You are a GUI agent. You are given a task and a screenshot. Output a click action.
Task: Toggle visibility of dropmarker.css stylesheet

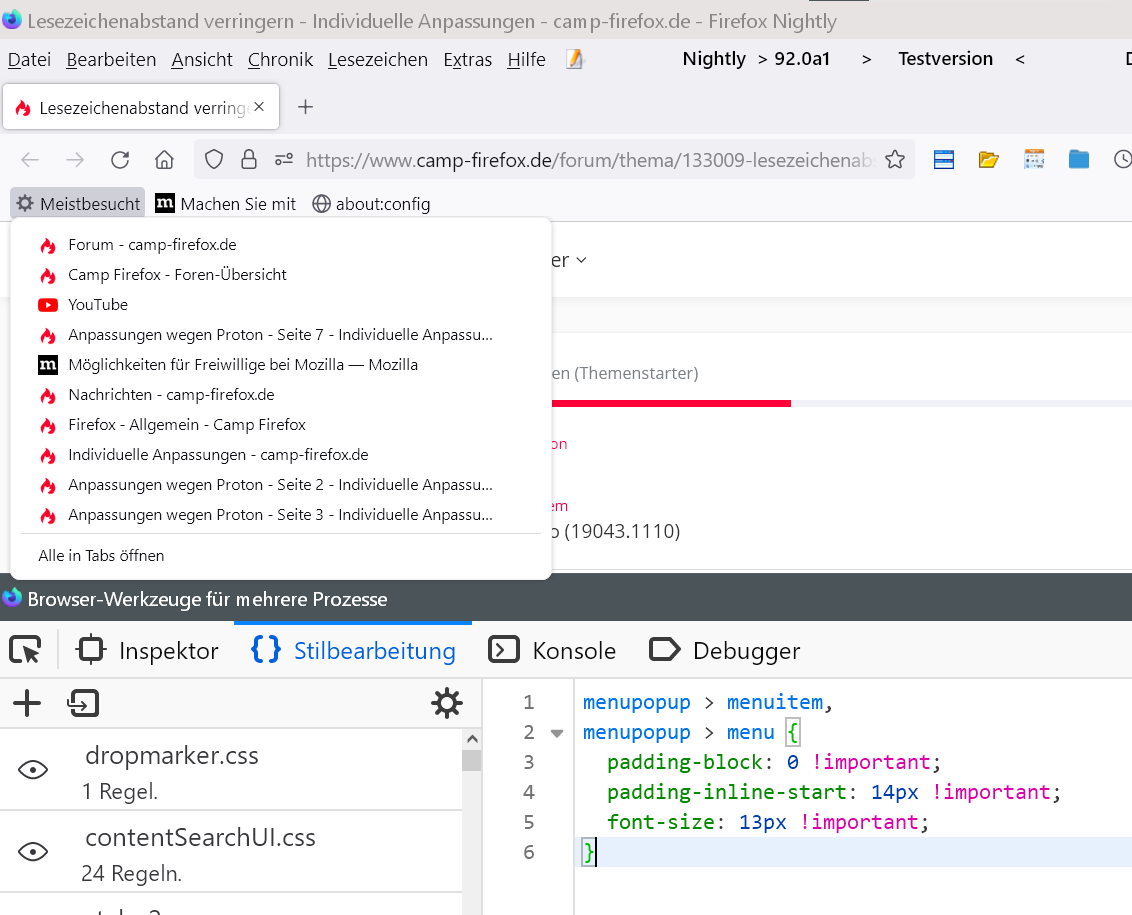tap(34, 769)
